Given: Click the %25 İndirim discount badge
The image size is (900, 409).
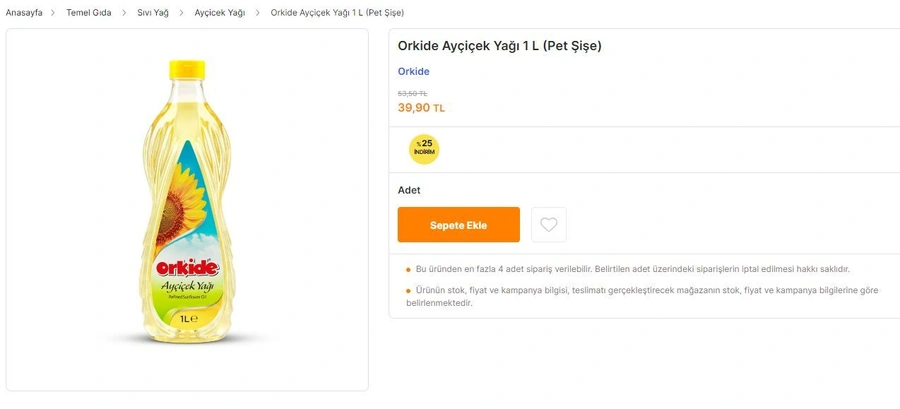Looking at the screenshot, I should (424, 148).
